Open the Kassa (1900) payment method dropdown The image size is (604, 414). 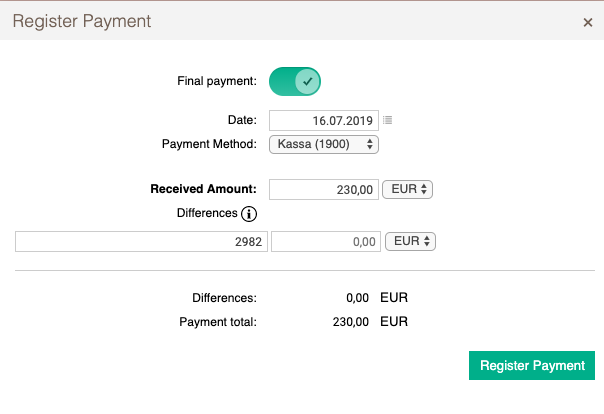pos(324,144)
